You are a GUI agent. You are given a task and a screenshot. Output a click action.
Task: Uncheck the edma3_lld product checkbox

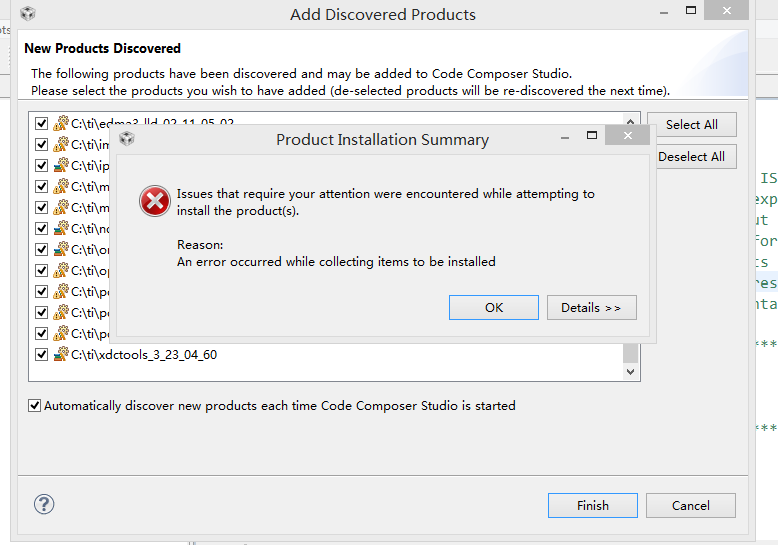[x=41, y=124]
